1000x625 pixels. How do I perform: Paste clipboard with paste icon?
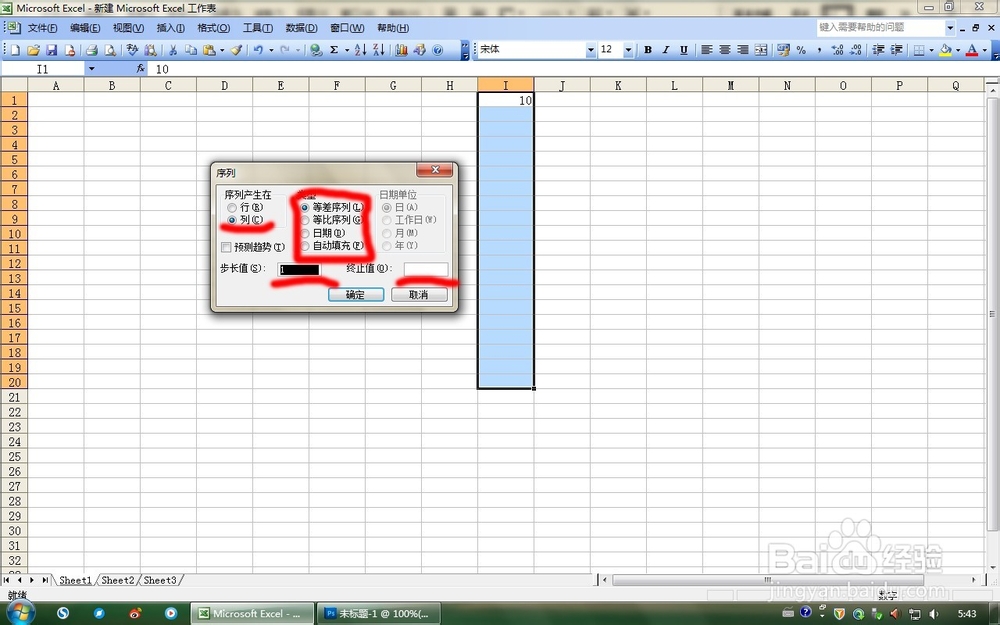point(209,50)
